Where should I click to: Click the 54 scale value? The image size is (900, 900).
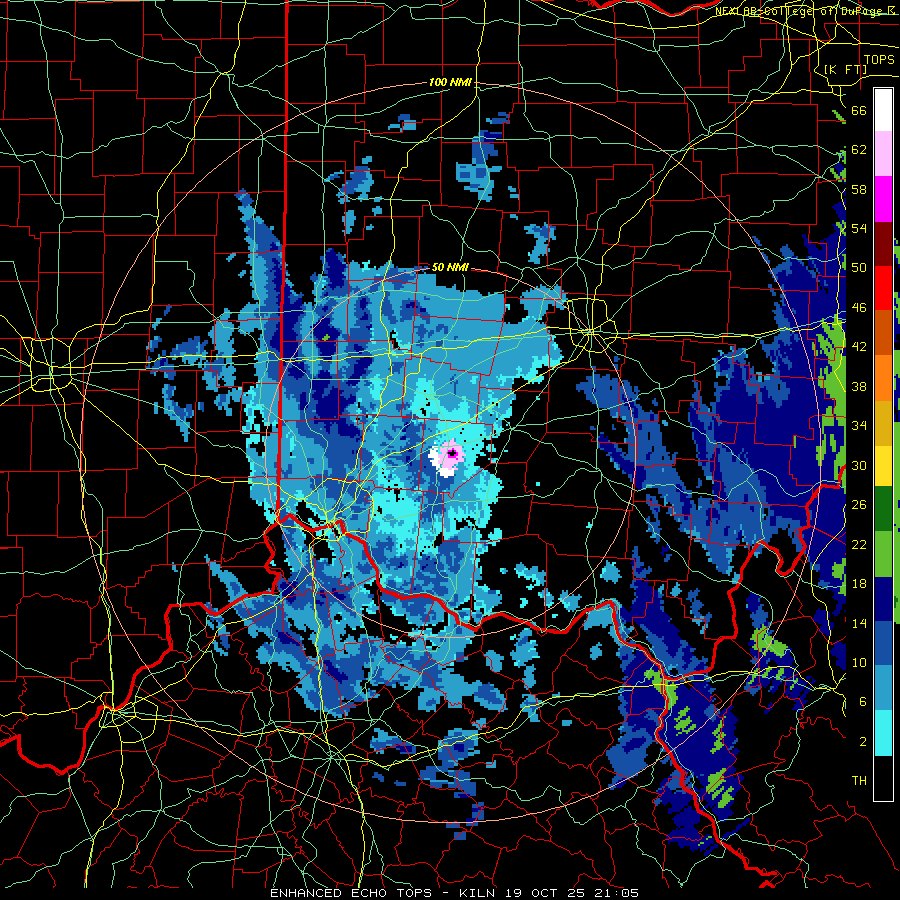click(x=859, y=228)
